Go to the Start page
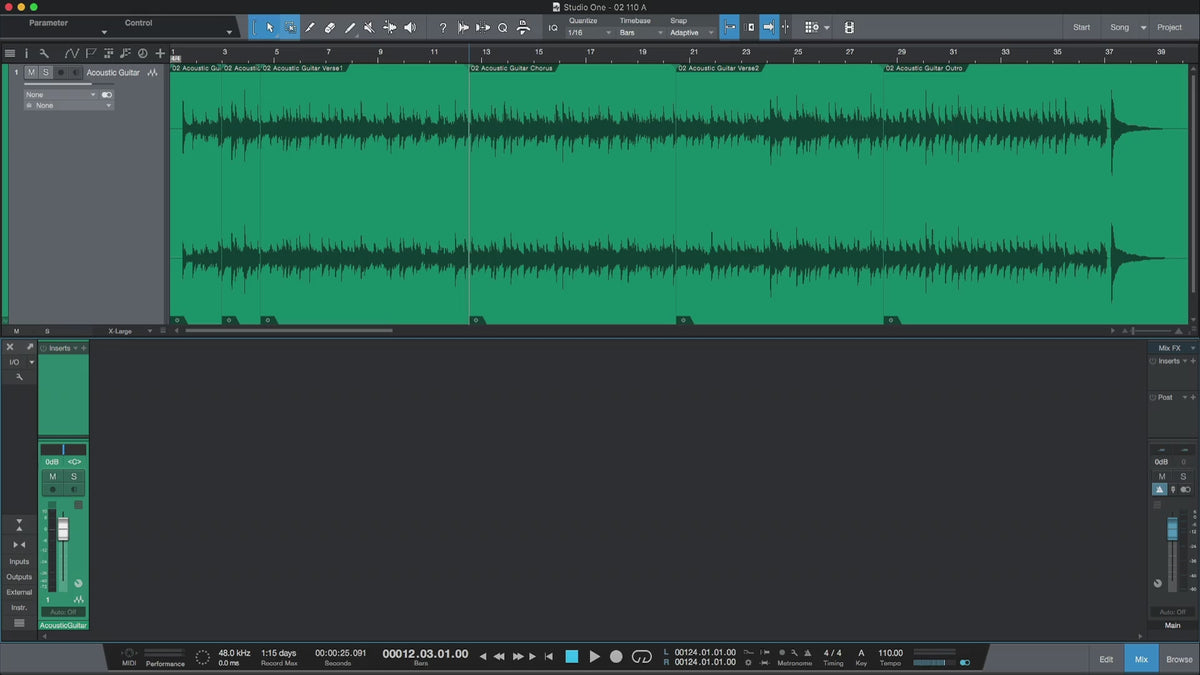 1081,27
